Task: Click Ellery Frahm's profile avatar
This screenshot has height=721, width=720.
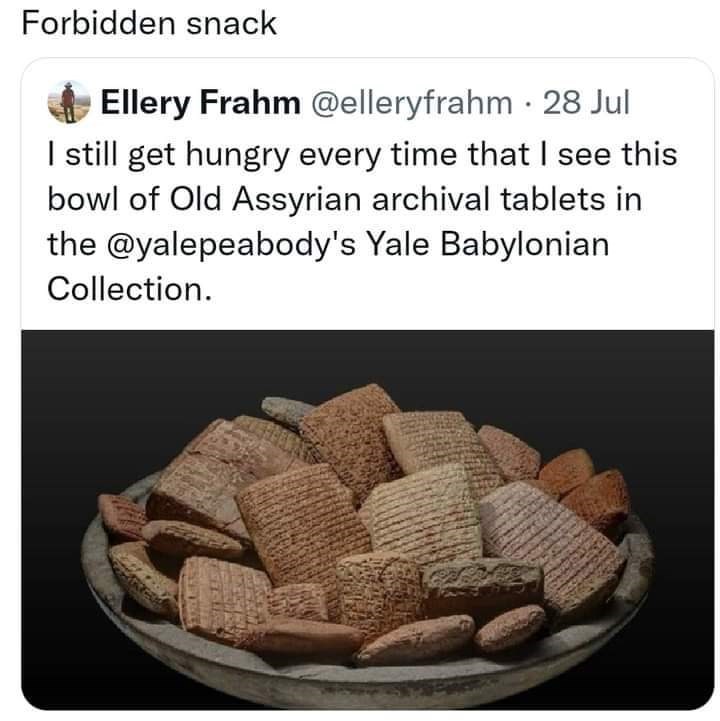Action: click(x=68, y=105)
